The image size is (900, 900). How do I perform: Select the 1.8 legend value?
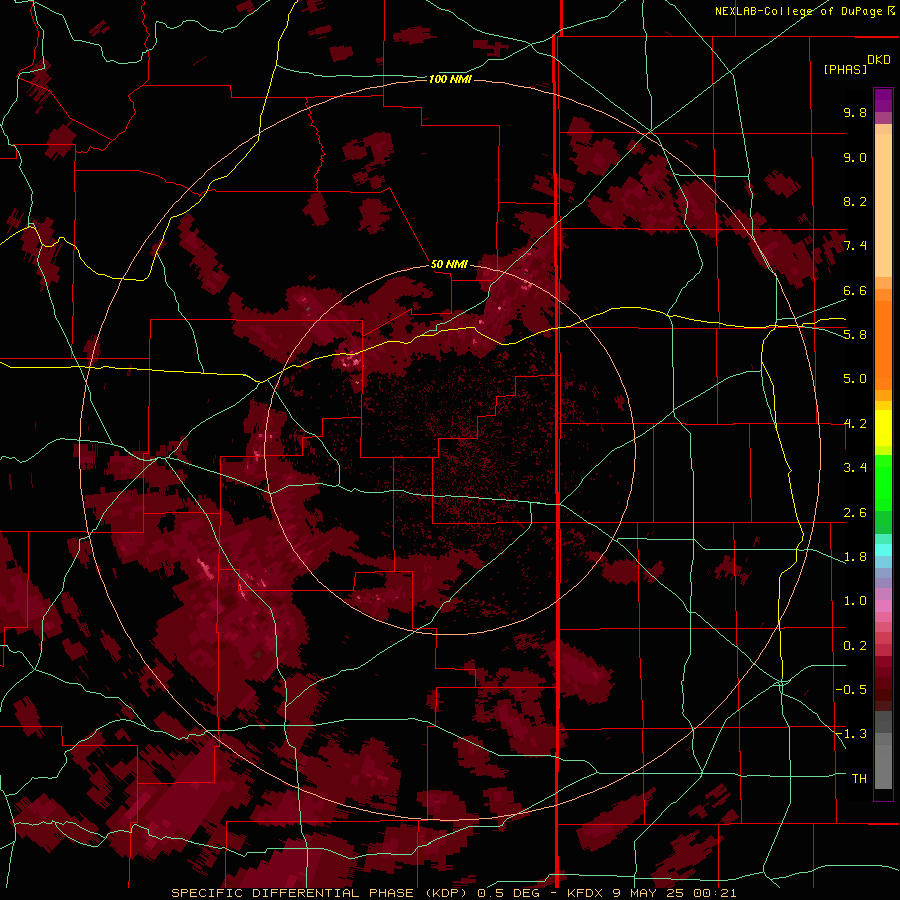pyautogui.click(x=855, y=557)
